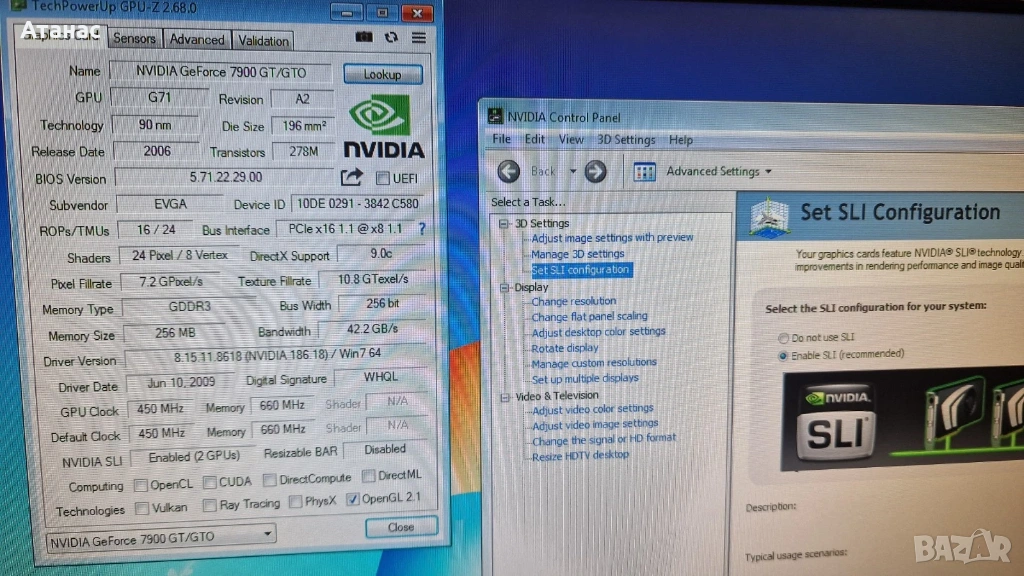Image resolution: width=1024 pixels, height=576 pixels.
Task: Select the 'Do not use SLI' option
Action: [x=783, y=338]
